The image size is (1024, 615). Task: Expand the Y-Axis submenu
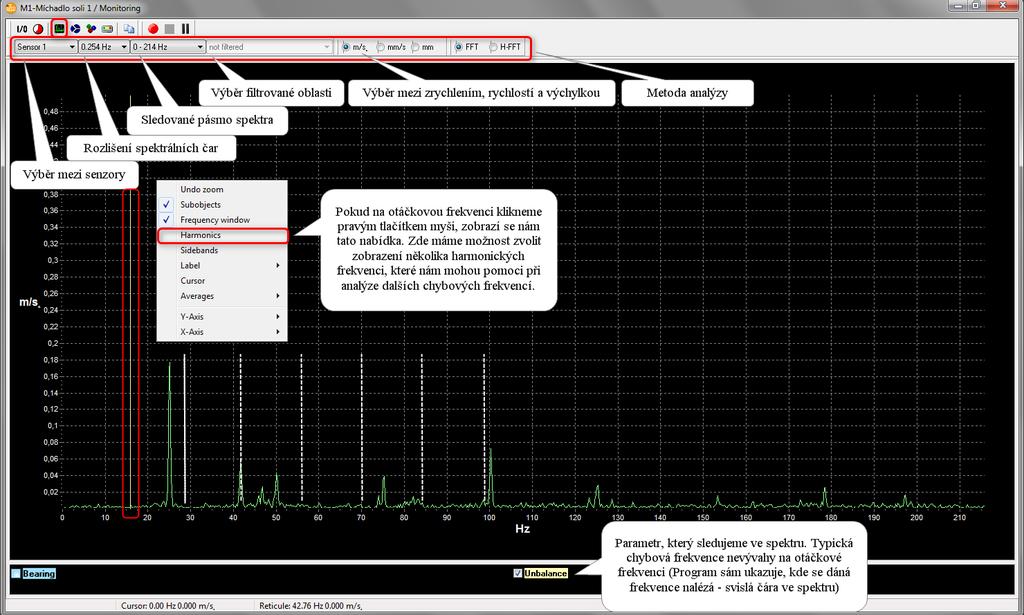[x=222, y=317]
